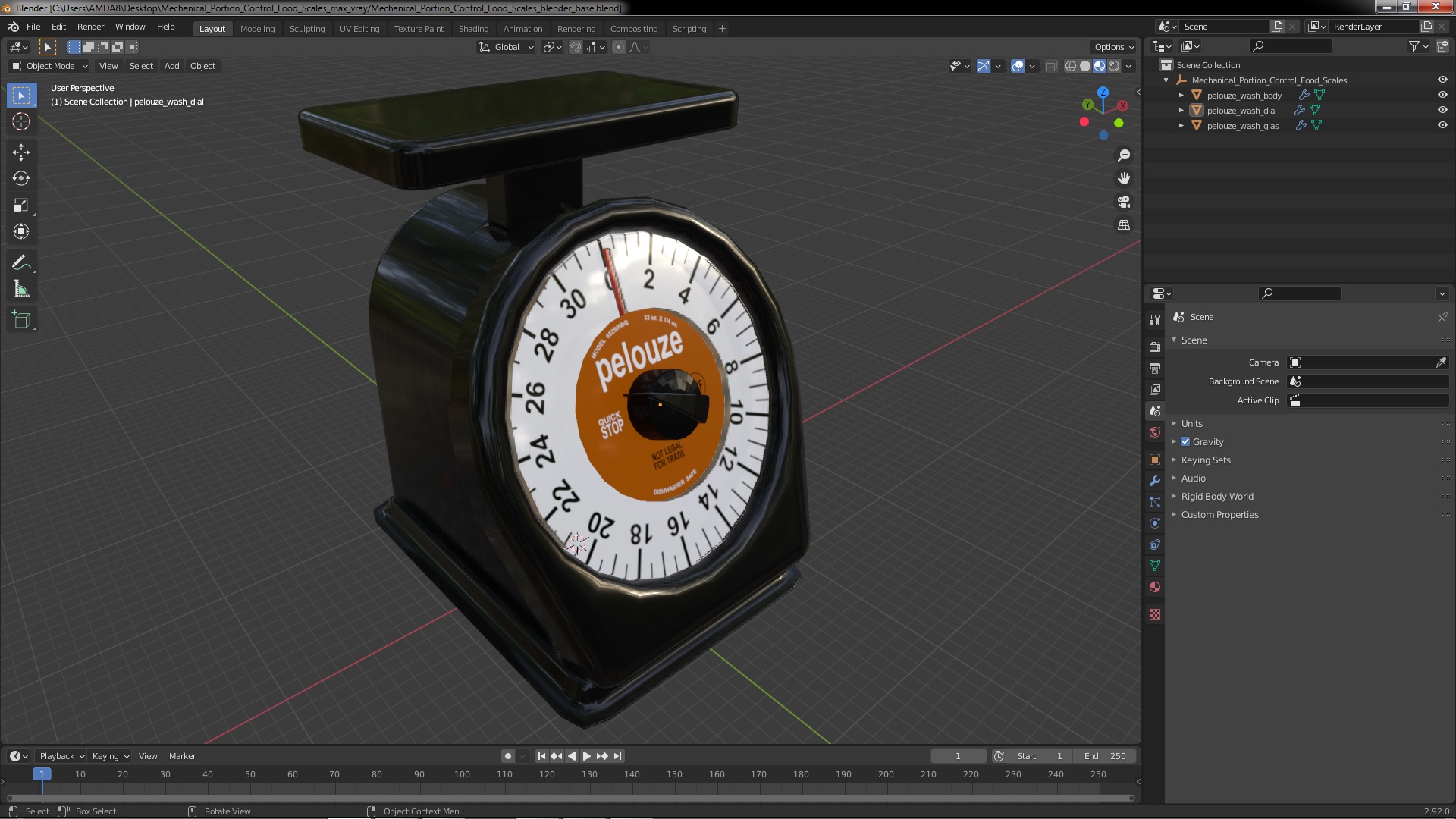1456x819 pixels.
Task: Open the viewport Add menu
Action: [172, 66]
